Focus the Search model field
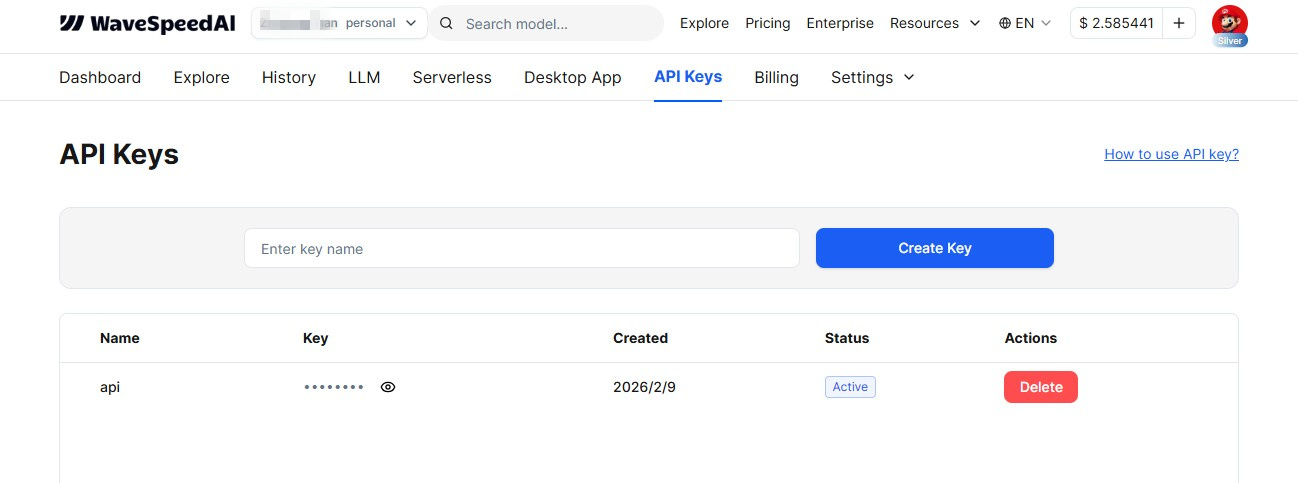Screen dimensions: 1298x483 click(547, 23)
